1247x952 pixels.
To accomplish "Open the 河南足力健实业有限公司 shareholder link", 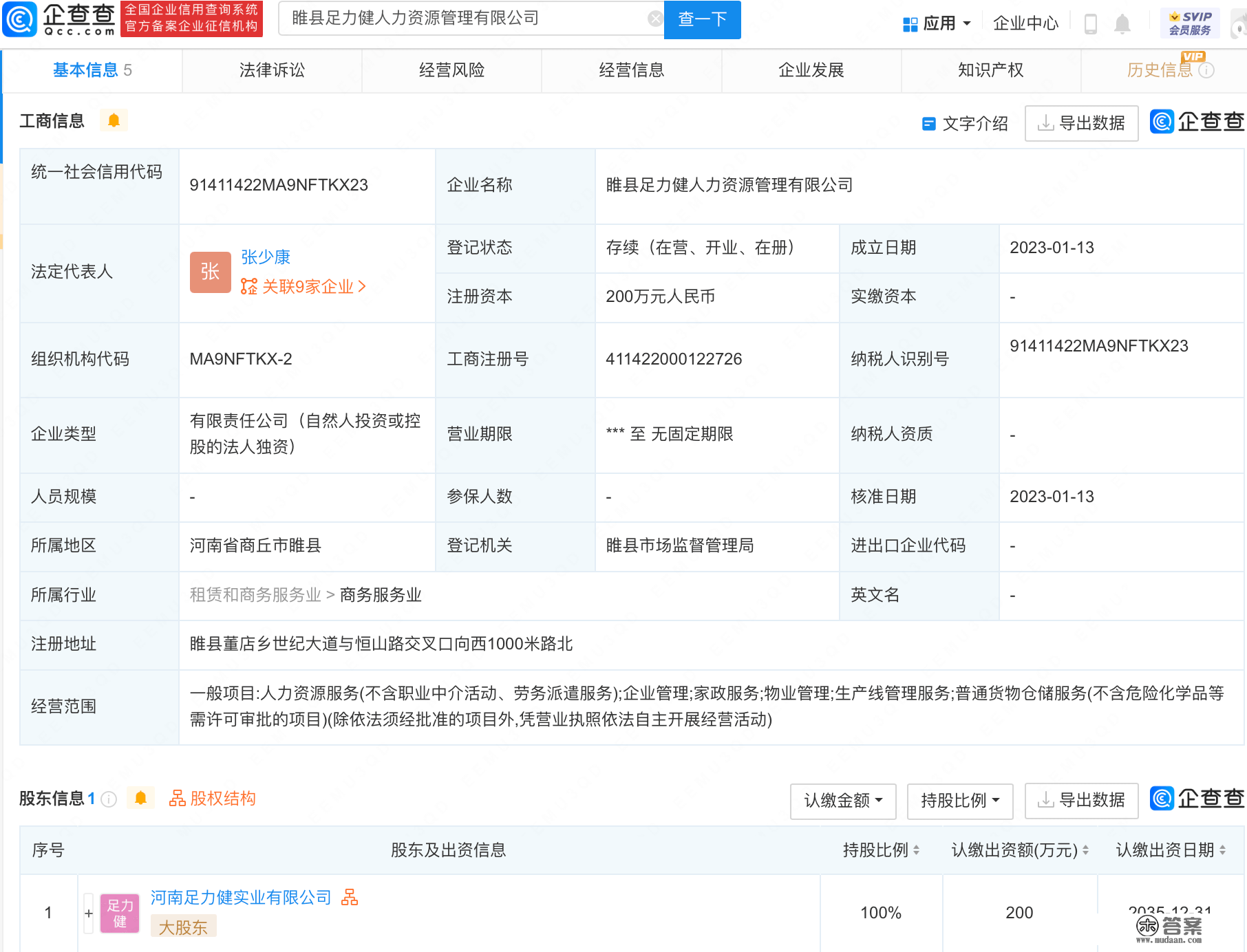I will tap(241, 898).
